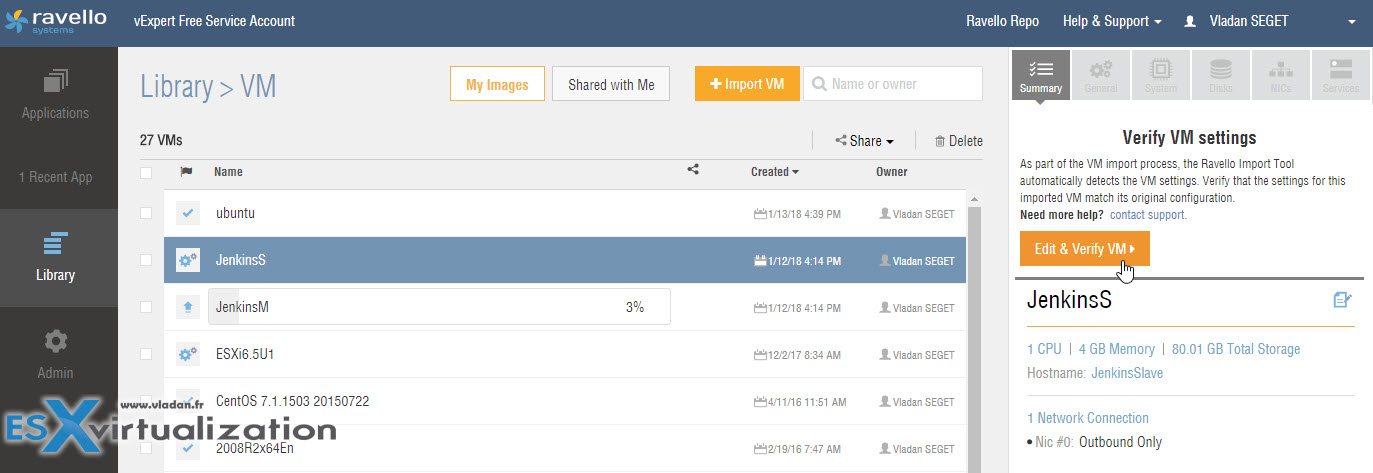The height and width of the screenshot is (473, 1373).
Task: Check the JenkinsM VM checkbox
Action: [146, 307]
